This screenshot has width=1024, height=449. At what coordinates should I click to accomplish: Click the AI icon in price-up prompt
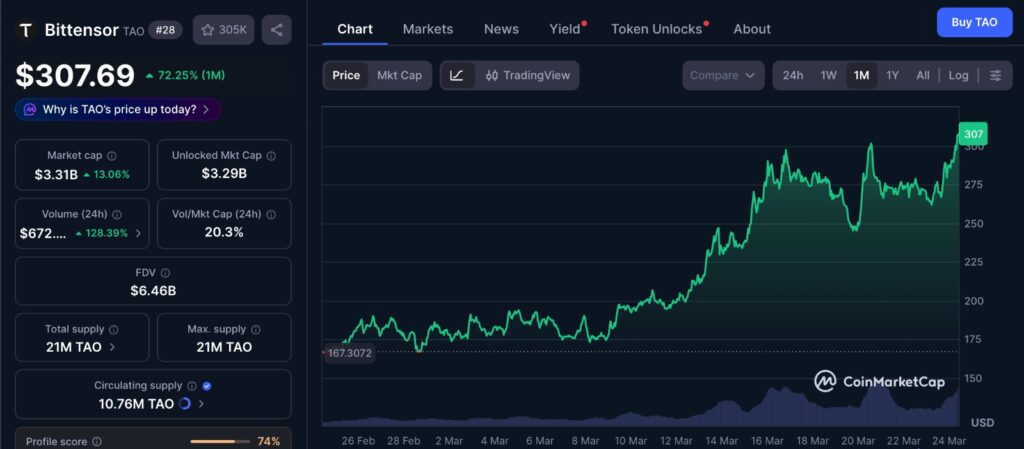tap(29, 110)
